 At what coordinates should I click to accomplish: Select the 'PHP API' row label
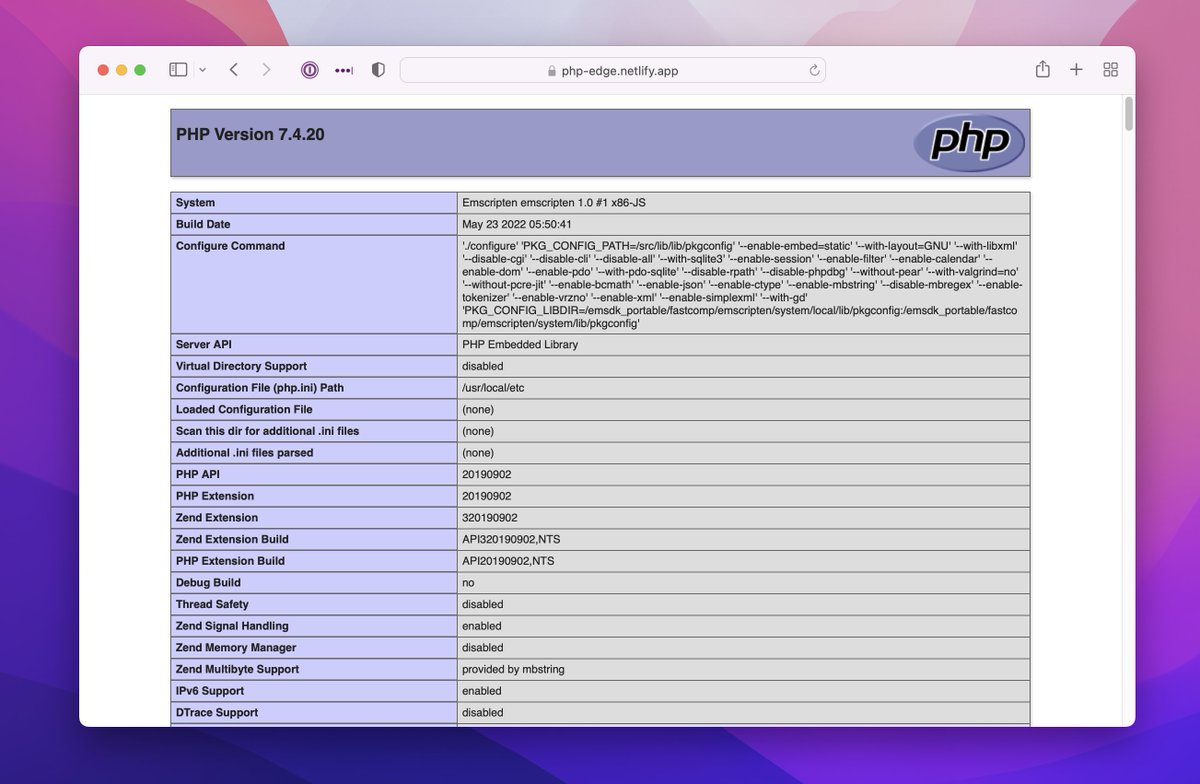(x=197, y=474)
